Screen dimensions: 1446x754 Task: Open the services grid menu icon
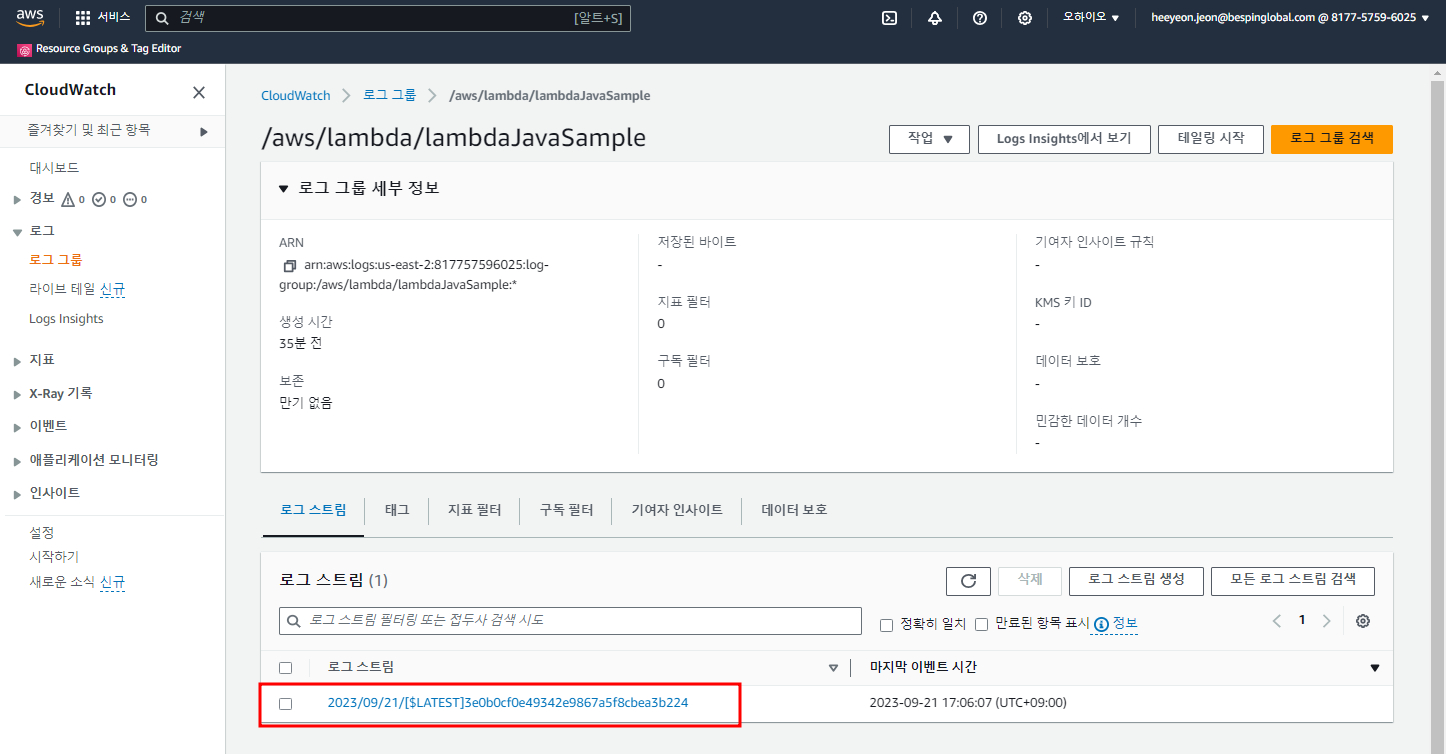tap(83, 18)
